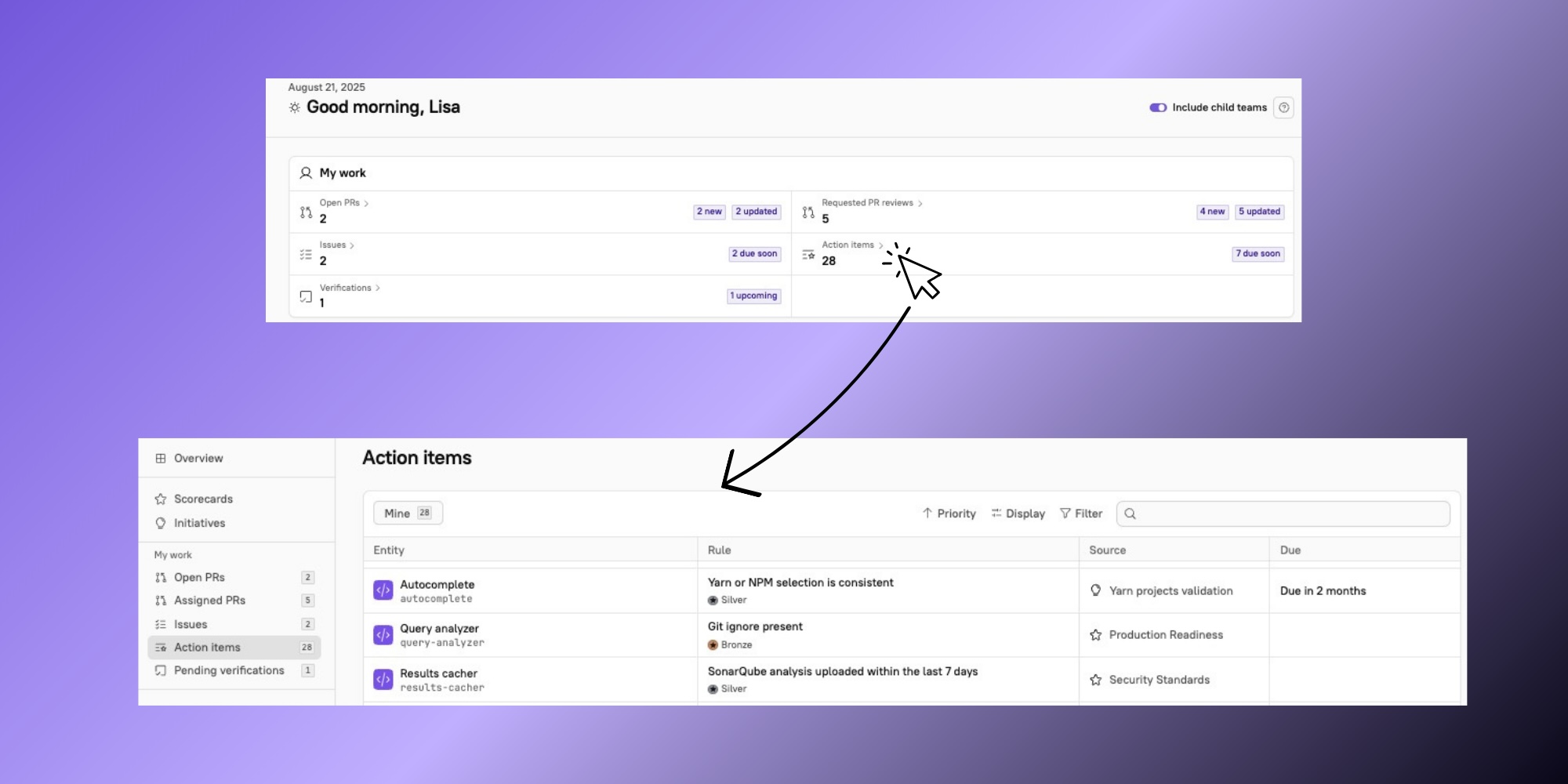Expand the Open PRs chevron
Viewport: 1568px width, 784px height.
click(x=366, y=203)
